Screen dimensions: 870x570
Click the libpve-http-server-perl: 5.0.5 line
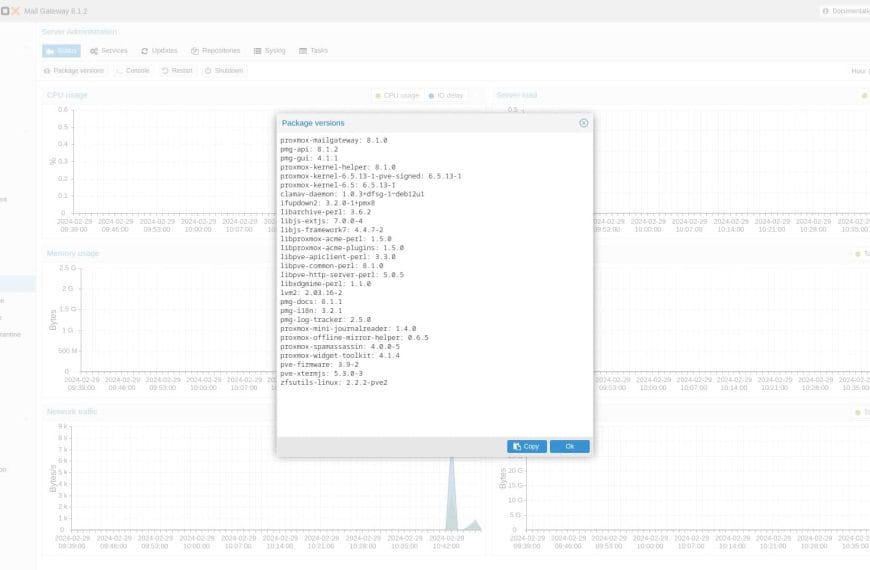(342, 275)
